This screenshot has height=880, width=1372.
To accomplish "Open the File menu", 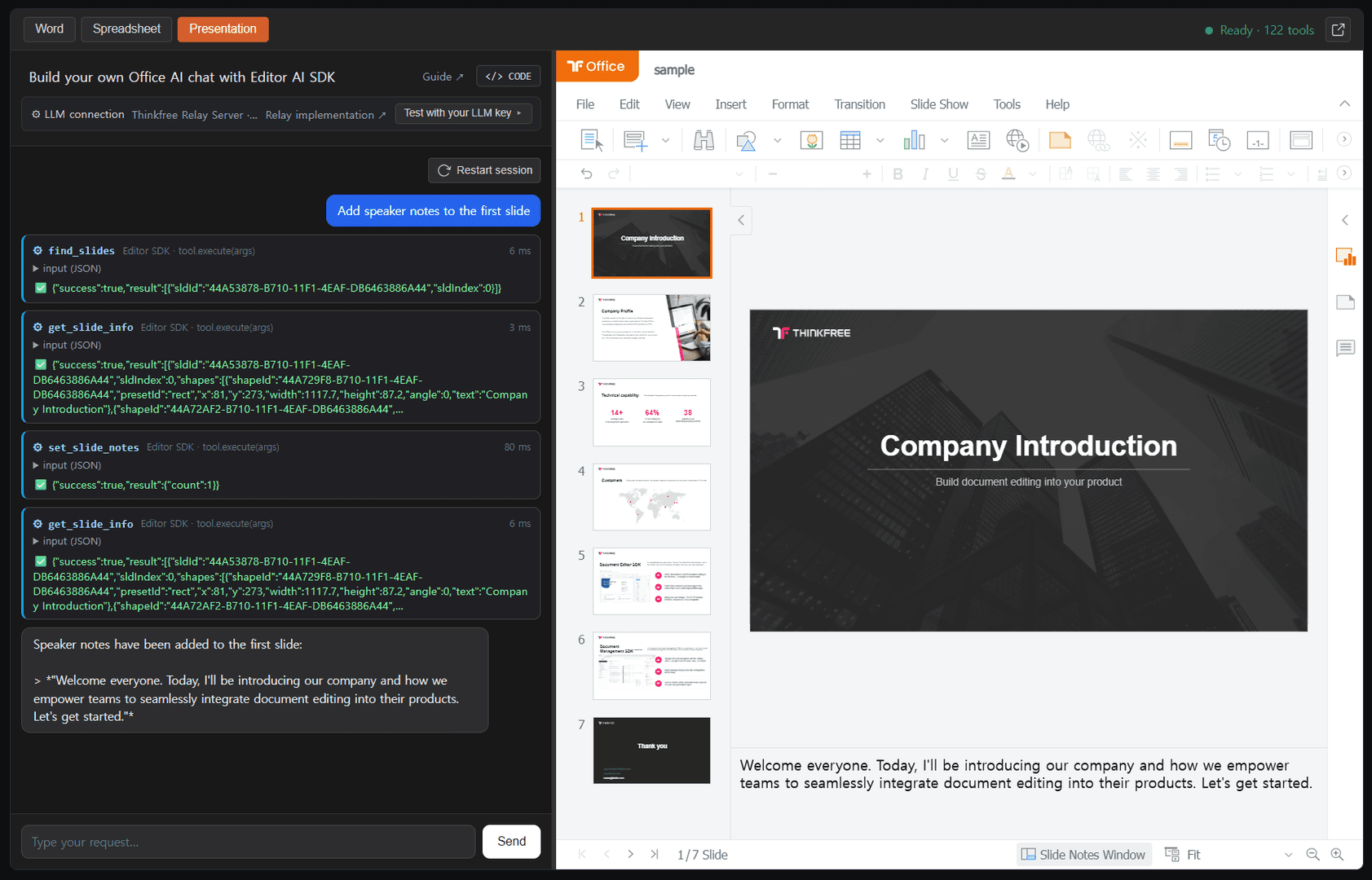I will point(585,104).
